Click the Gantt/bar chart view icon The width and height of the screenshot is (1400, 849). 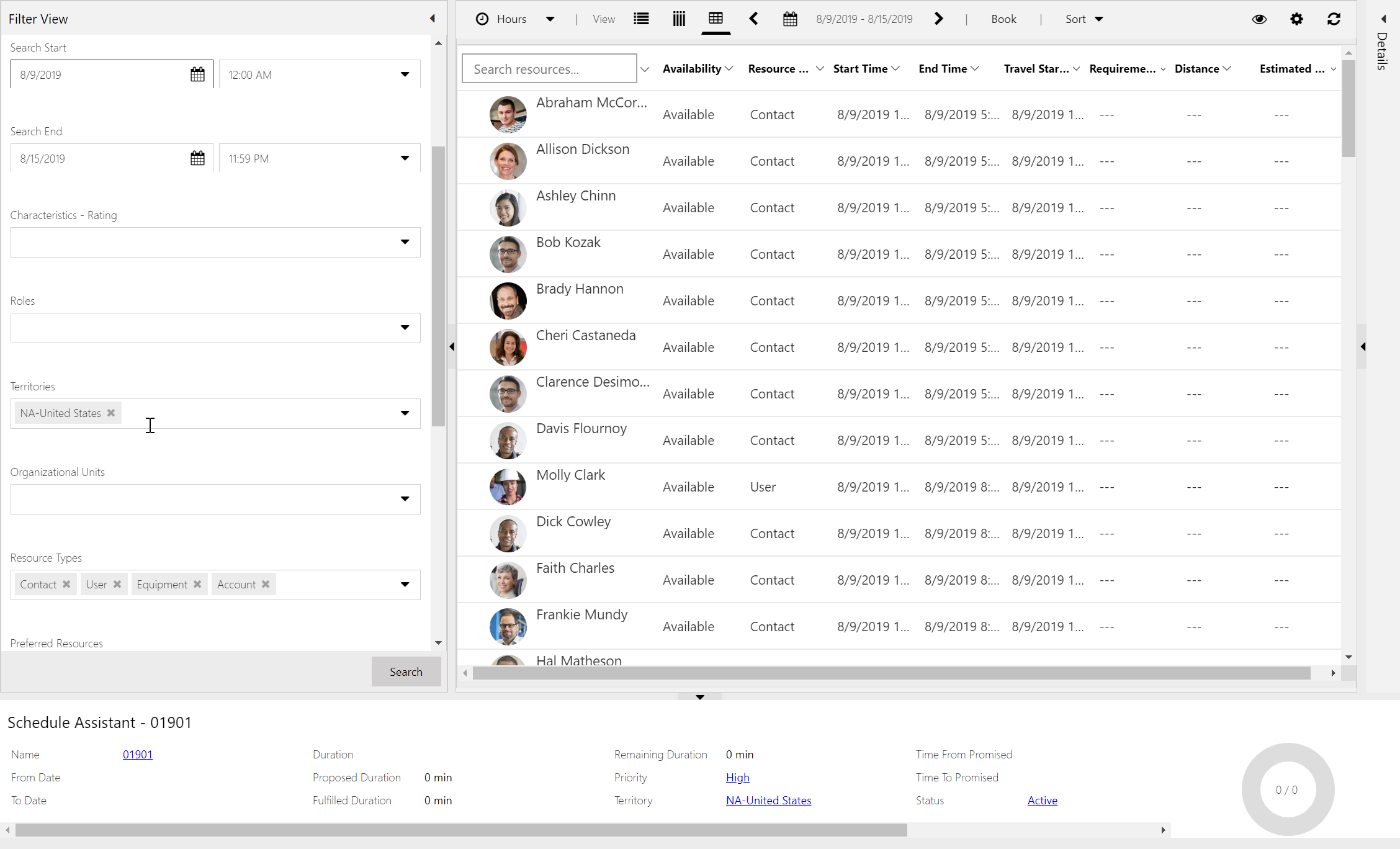click(679, 19)
